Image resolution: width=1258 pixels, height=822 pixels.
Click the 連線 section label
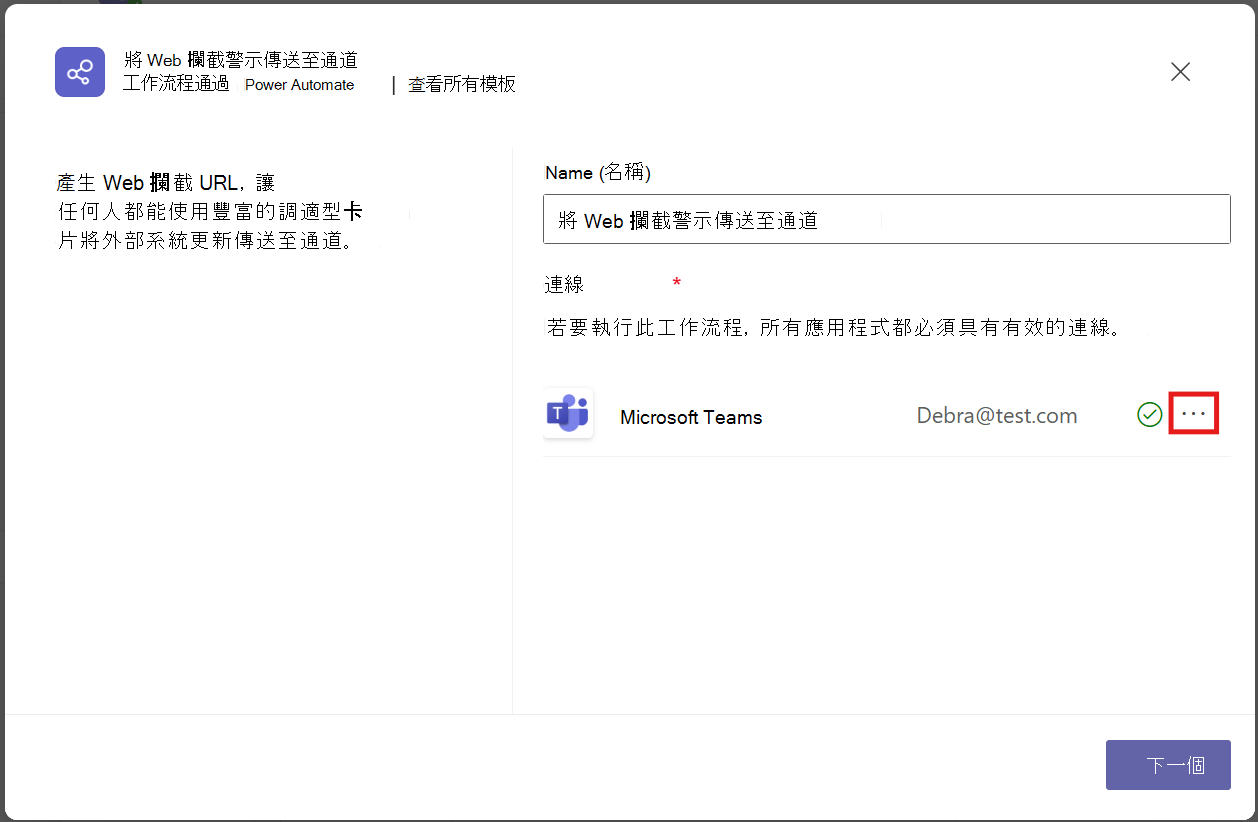pos(564,285)
